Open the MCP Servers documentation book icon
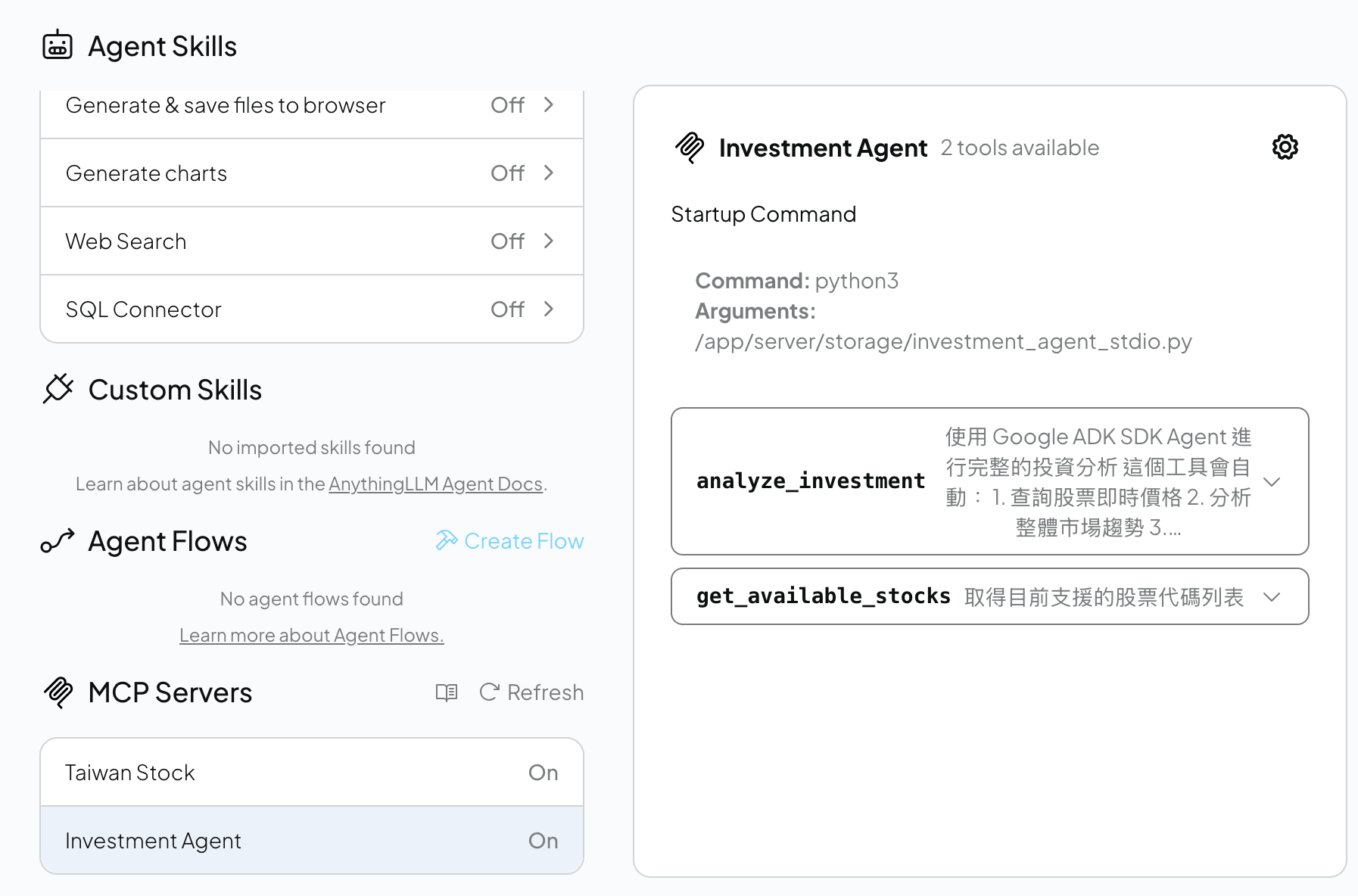 [446, 692]
